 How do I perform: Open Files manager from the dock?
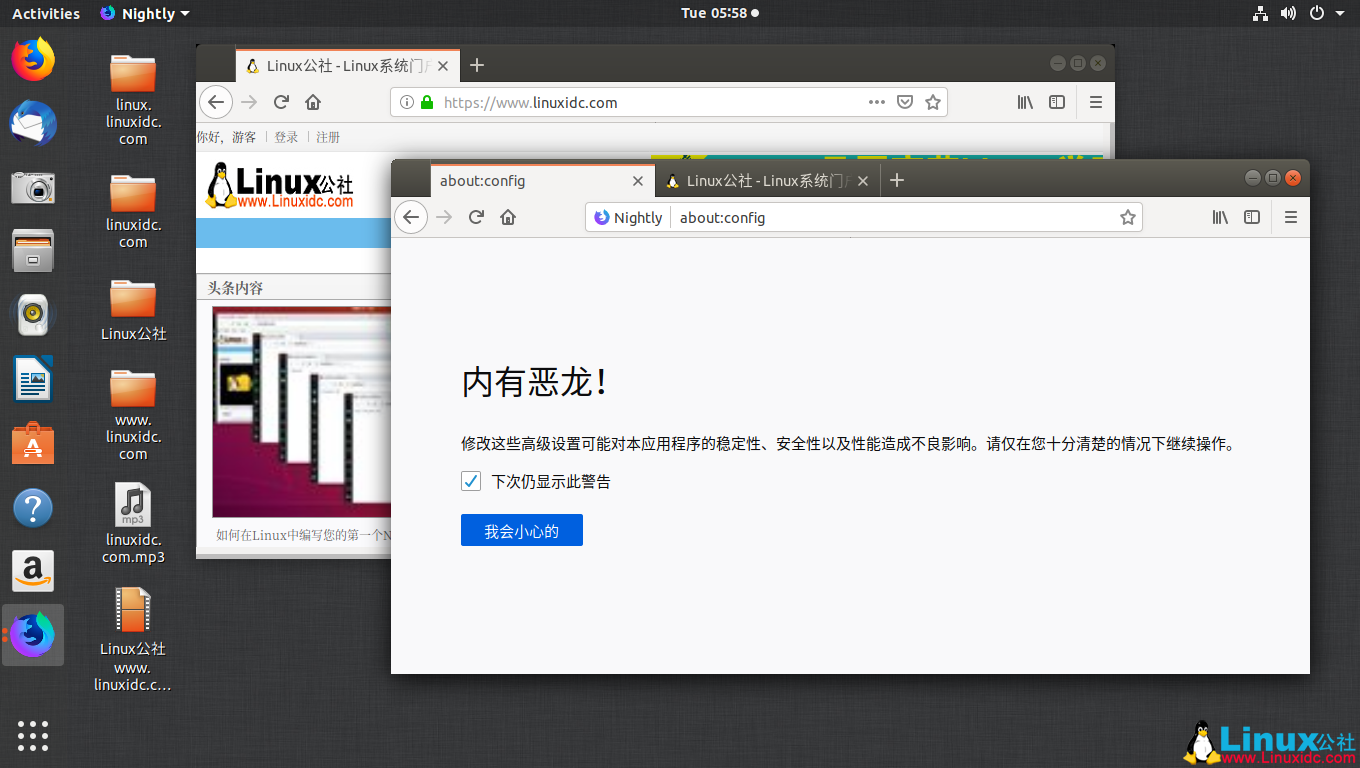(33, 251)
